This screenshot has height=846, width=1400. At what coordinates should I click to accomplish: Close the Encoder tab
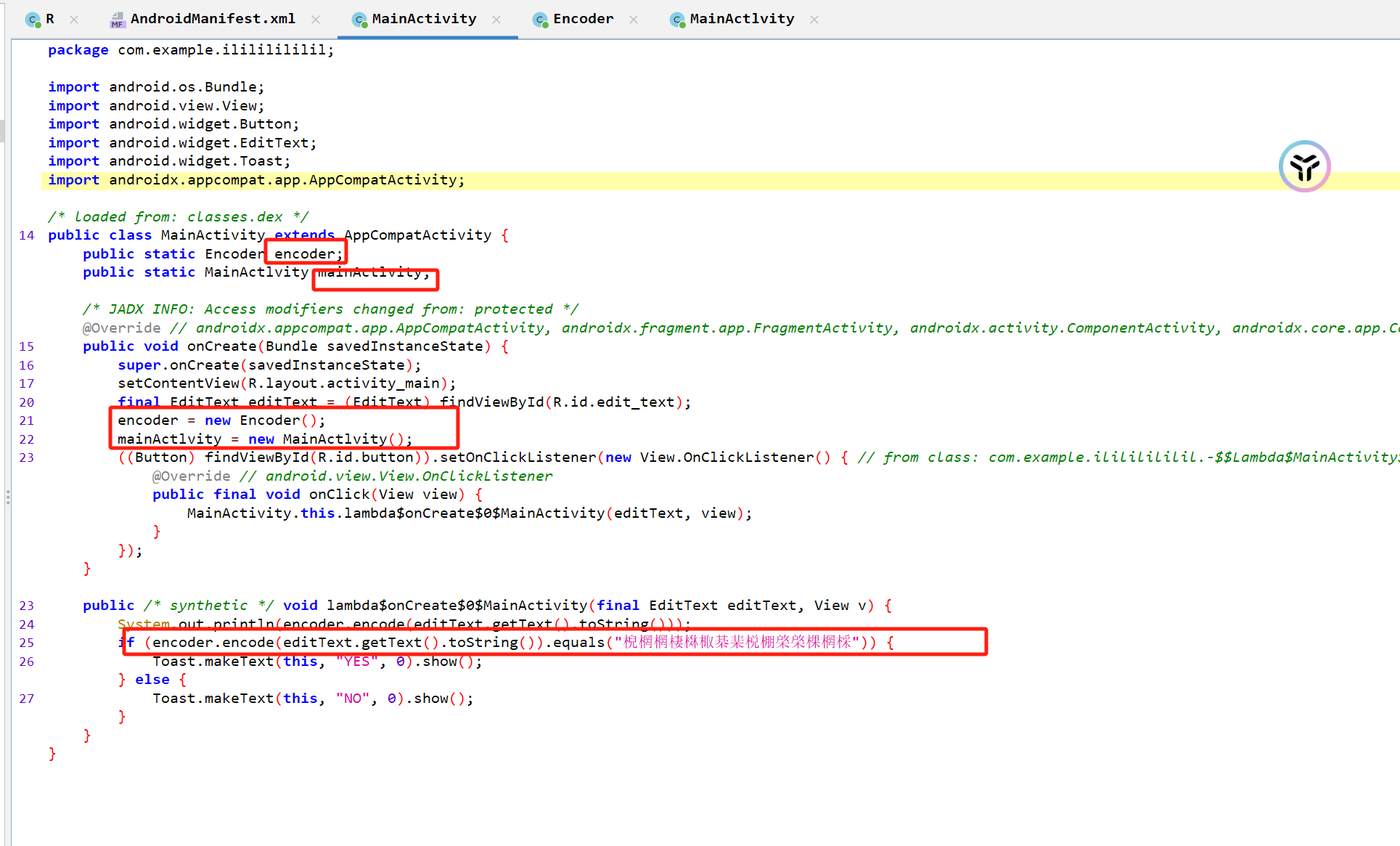[x=634, y=20]
